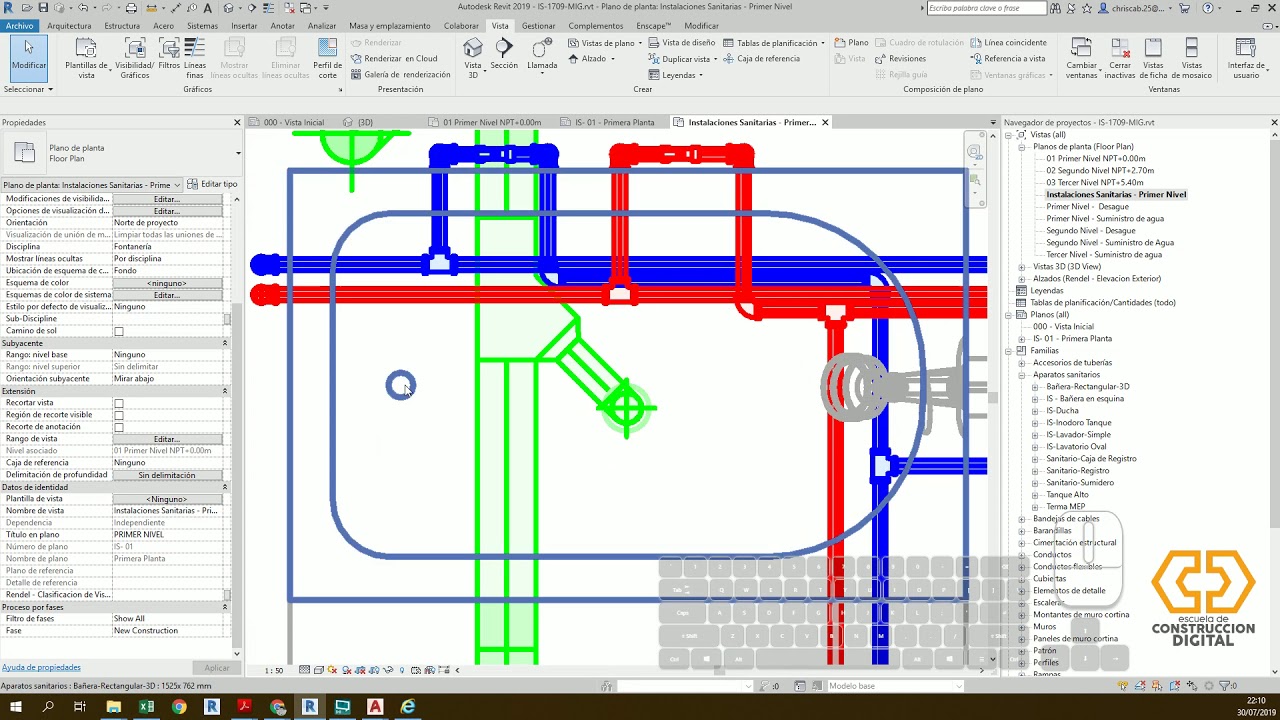Open the Arquitectura ribbon tab
The width and height of the screenshot is (1280, 720).
pyautogui.click(x=69, y=26)
